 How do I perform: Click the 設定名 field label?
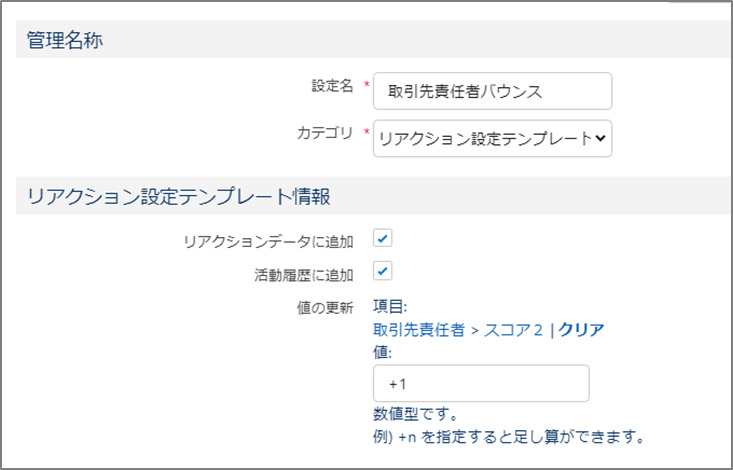(332, 86)
